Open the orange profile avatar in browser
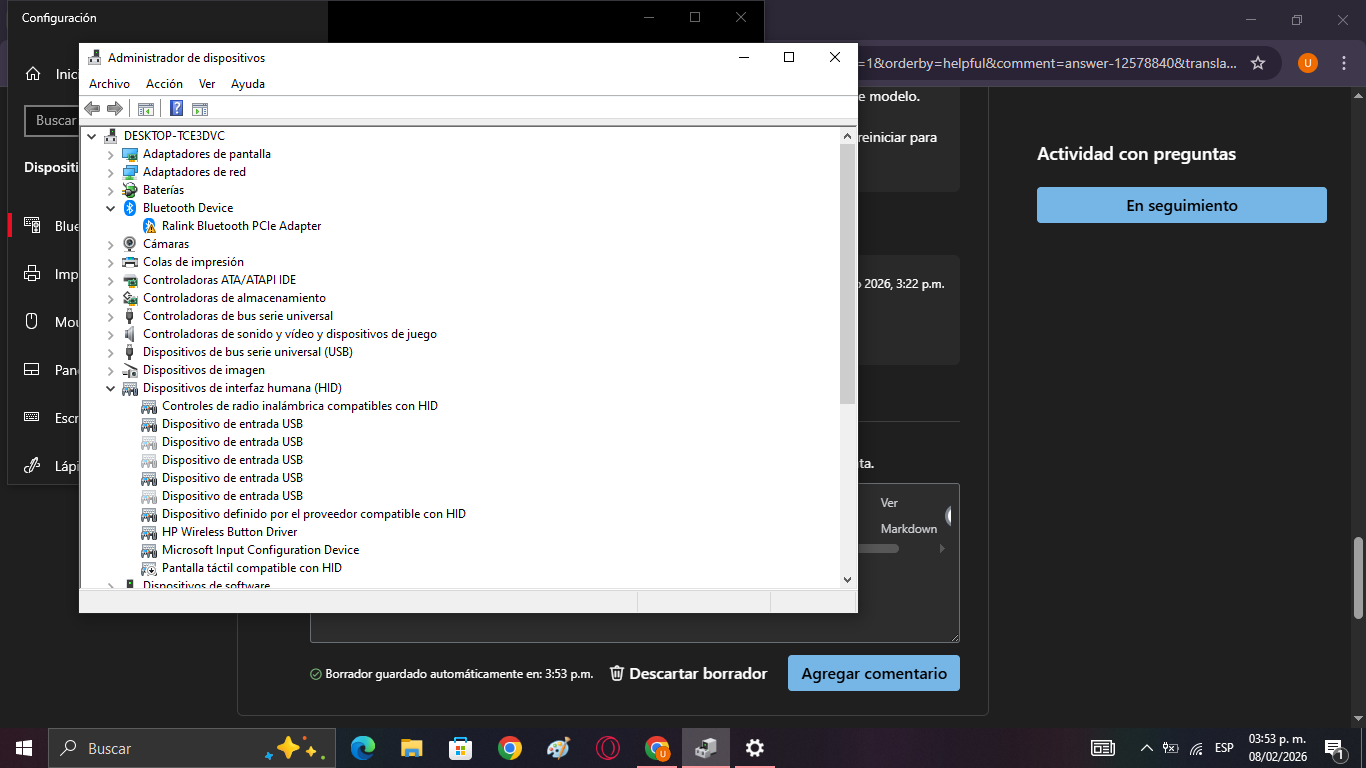1366x768 pixels. click(x=1307, y=63)
